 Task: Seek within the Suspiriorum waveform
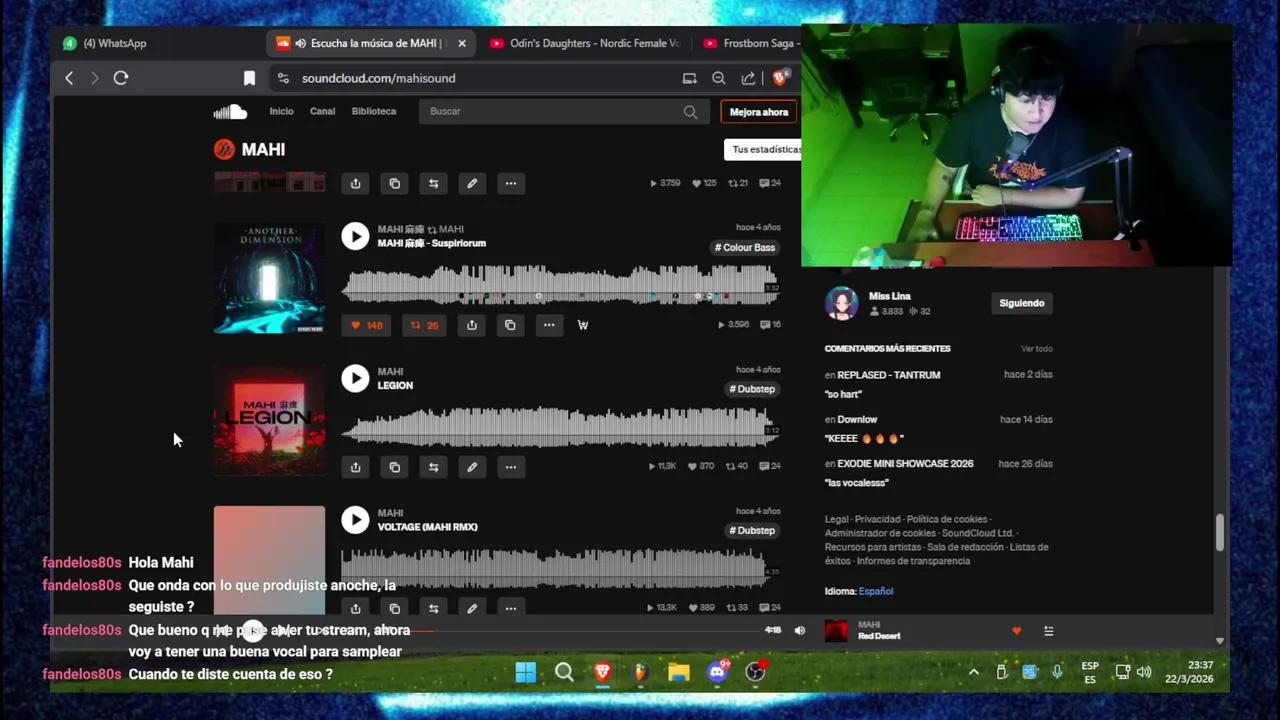(560, 284)
